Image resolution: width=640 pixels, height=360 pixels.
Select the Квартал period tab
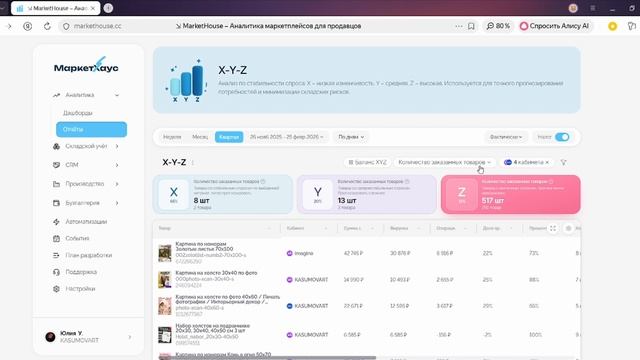coord(229,137)
